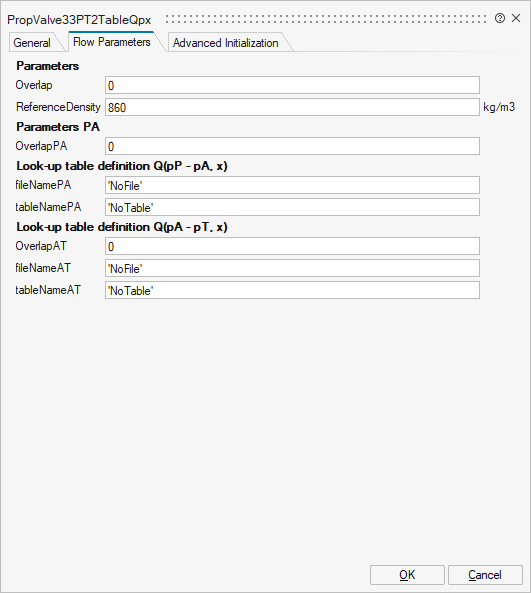Click the fileNameAT label
Screen dimensions: 531x593
point(43,268)
